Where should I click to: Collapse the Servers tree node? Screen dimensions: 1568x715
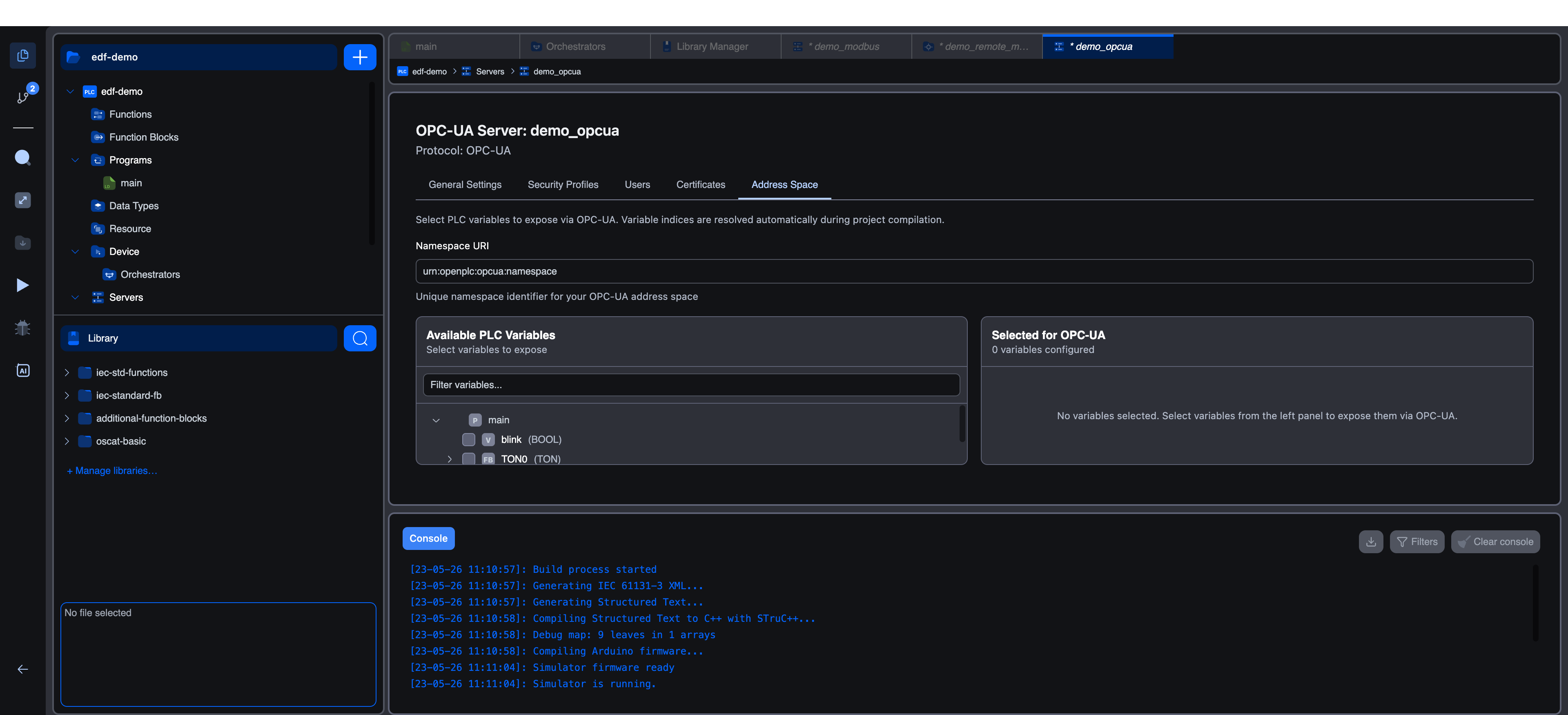pos(76,298)
